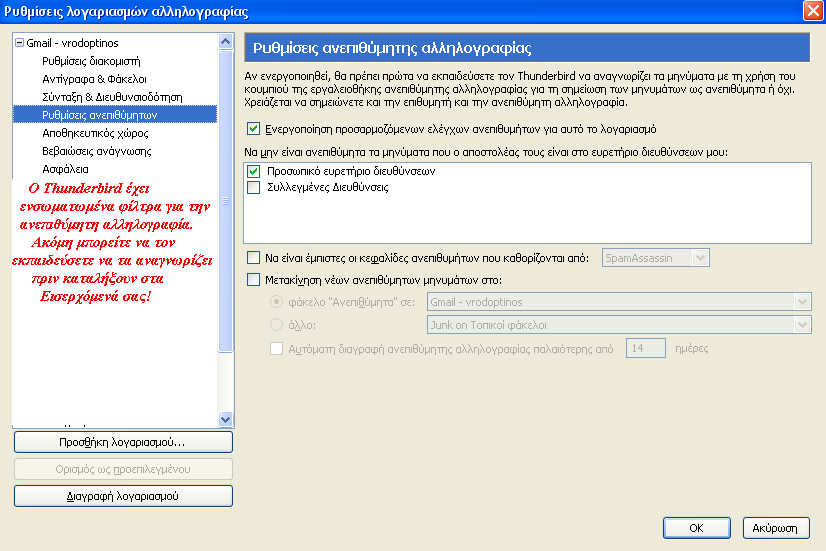Open Αντίγραφα & Φάκελοι settings page

[94, 79]
